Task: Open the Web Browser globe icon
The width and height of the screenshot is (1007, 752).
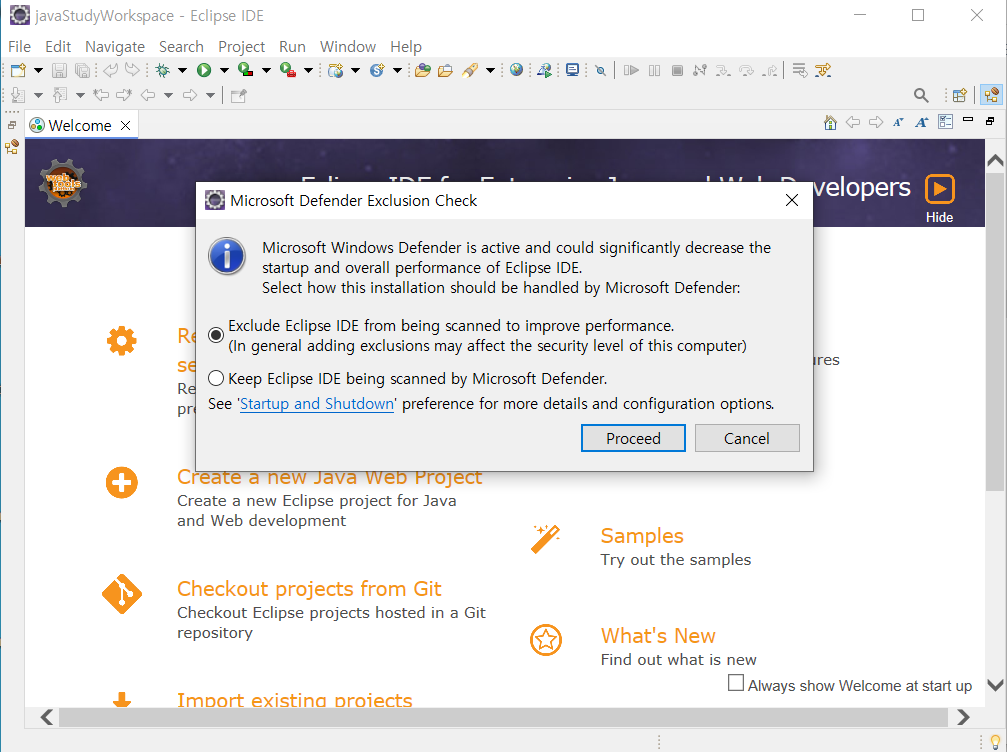Action: click(x=516, y=70)
